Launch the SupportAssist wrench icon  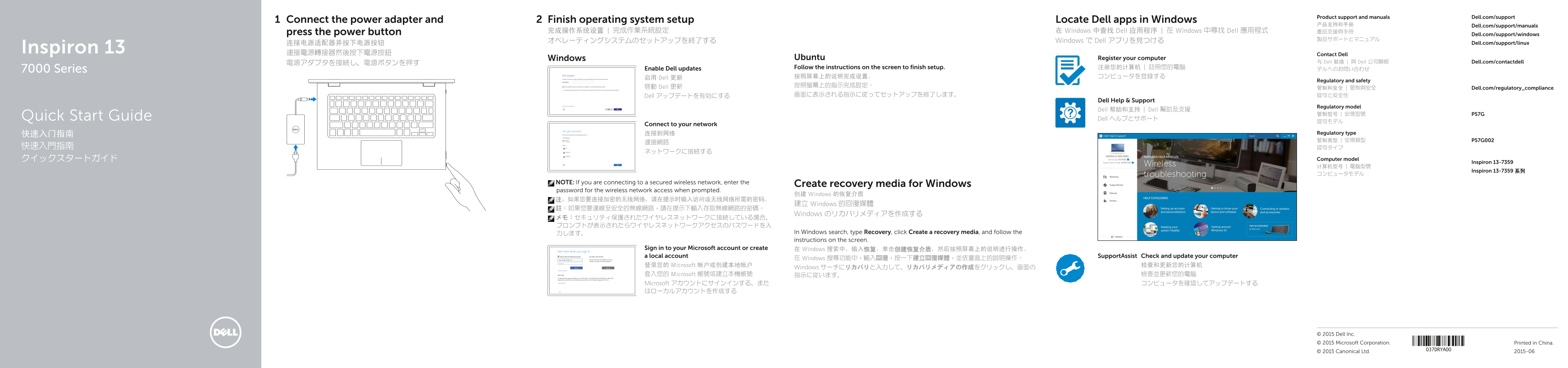point(1070,268)
